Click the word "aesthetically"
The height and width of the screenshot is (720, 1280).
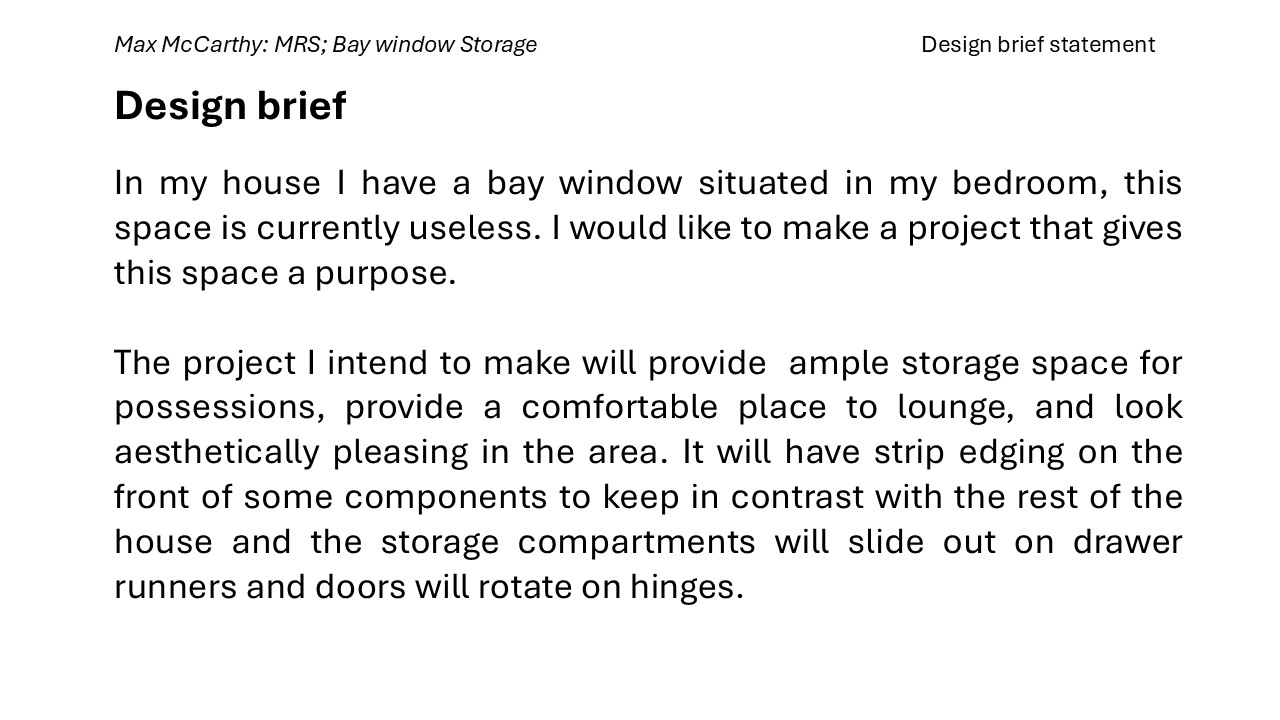tap(216, 453)
